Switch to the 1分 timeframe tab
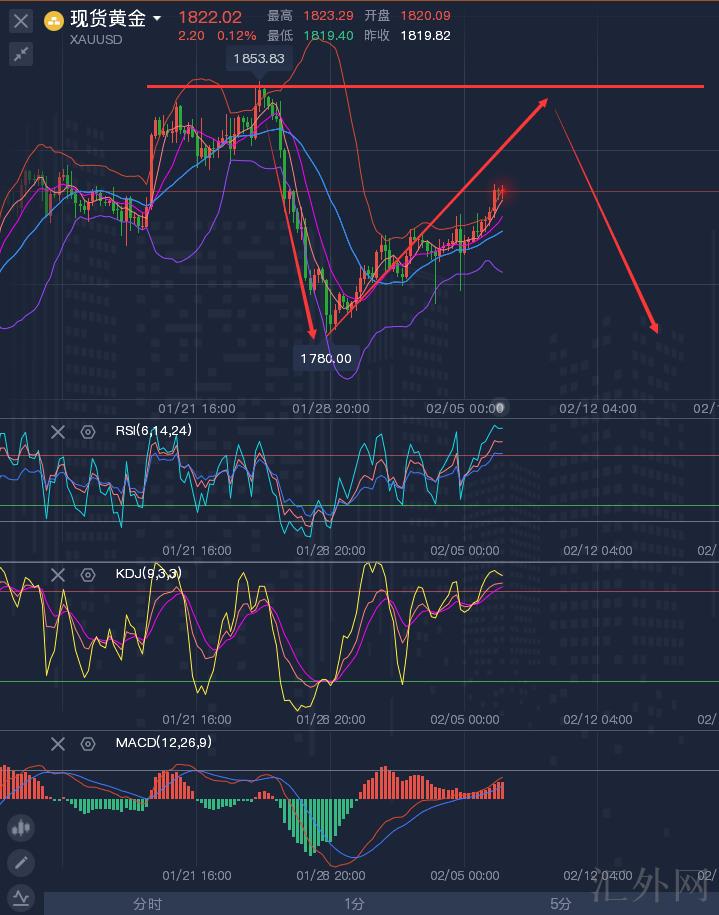Image resolution: width=719 pixels, height=915 pixels. pos(354,903)
